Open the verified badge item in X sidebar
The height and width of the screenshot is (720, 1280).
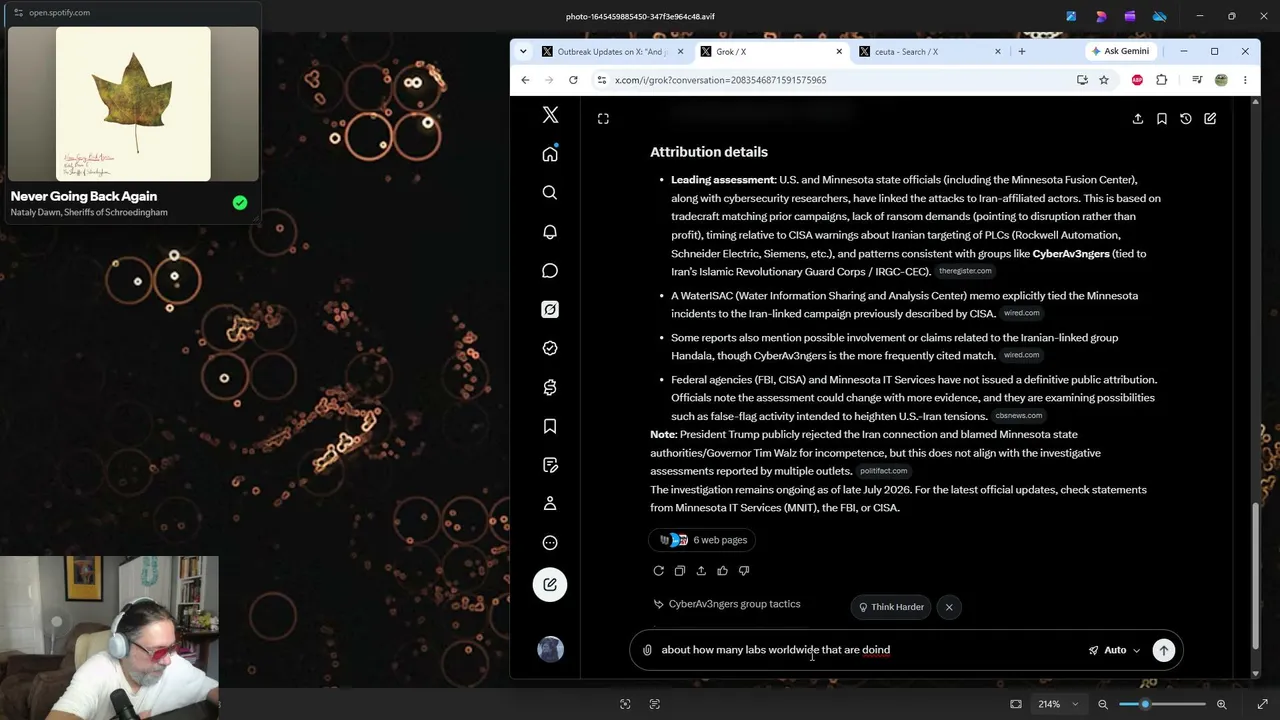(x=550, y=348)
